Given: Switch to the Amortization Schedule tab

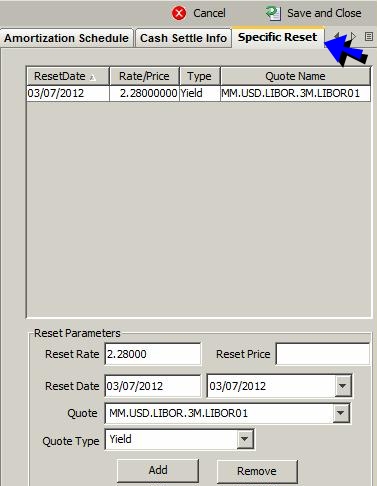Looking at the screenshot, I should coord(66,38).
